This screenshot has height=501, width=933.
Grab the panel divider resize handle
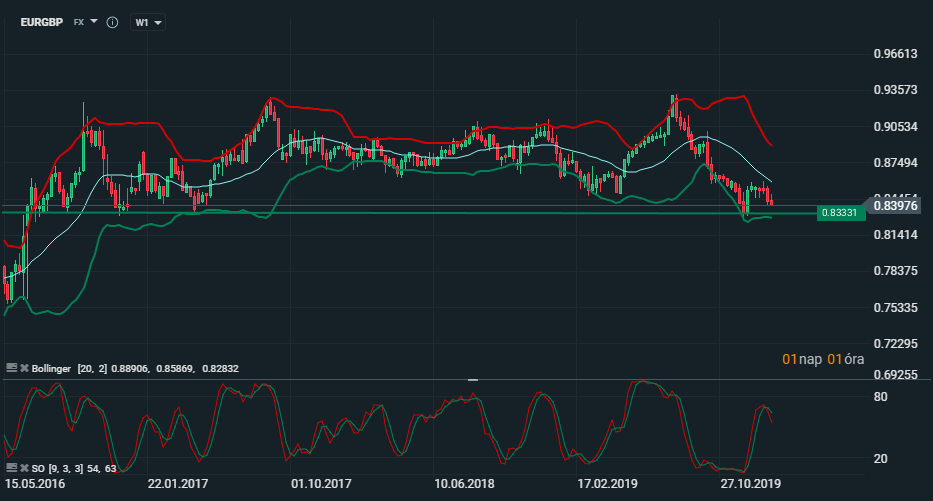473,379
